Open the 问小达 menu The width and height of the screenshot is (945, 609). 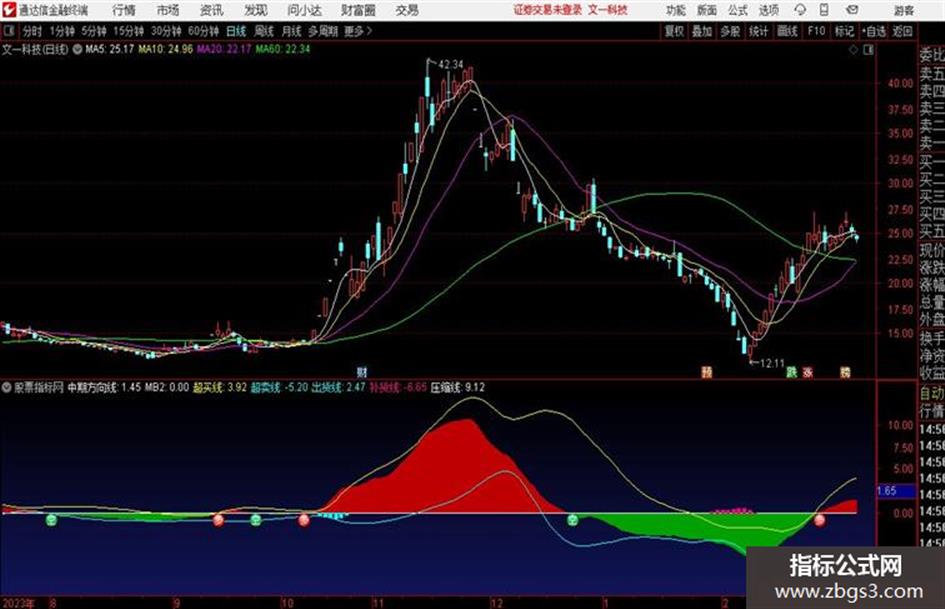[x=304, y=10]
